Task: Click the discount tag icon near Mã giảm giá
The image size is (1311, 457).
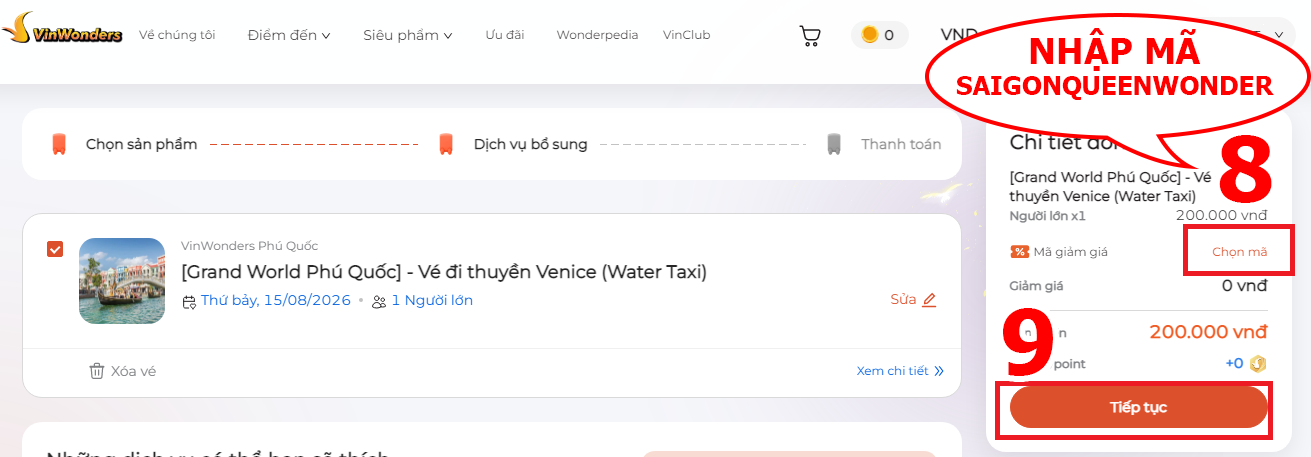Action: coord(1019,252)
